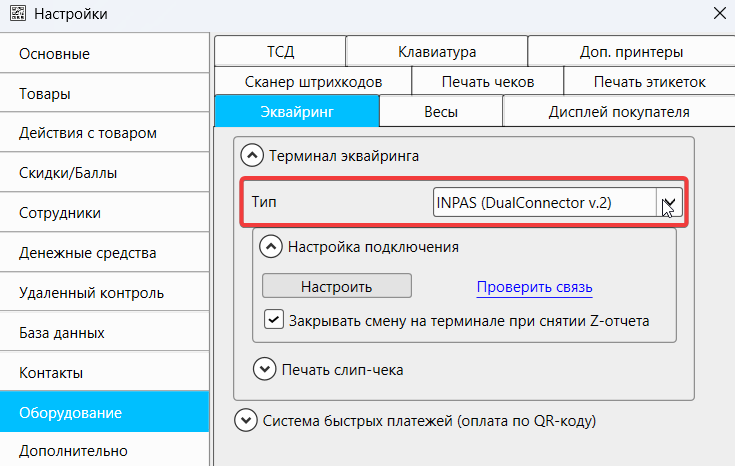Click the Settings window app icon

click(16, 14)
